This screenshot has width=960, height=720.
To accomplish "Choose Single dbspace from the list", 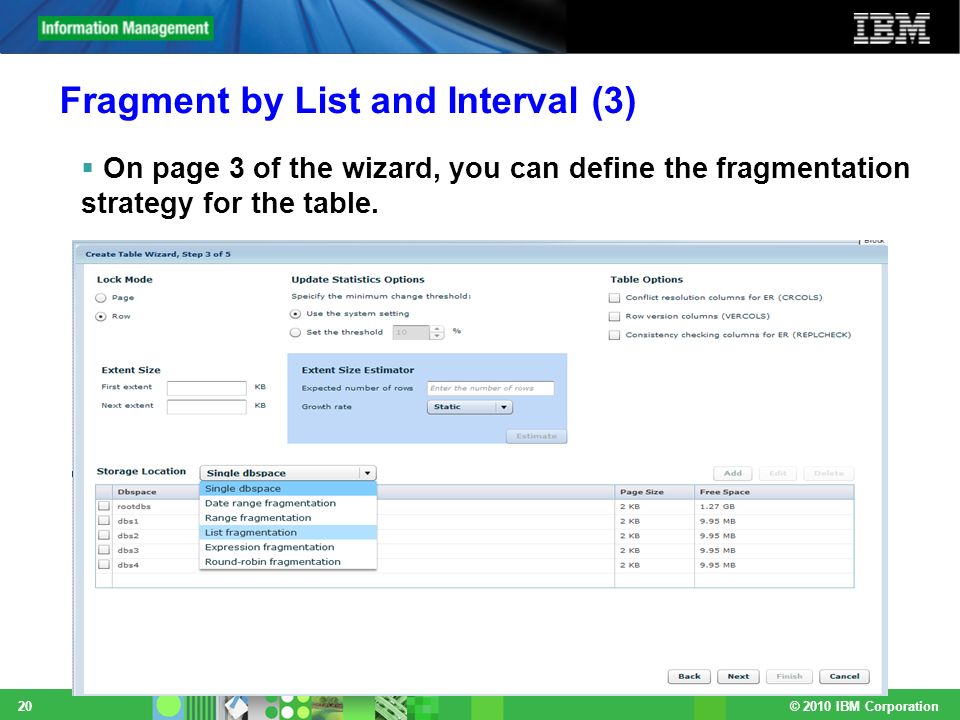I will [x=288, y=489].
